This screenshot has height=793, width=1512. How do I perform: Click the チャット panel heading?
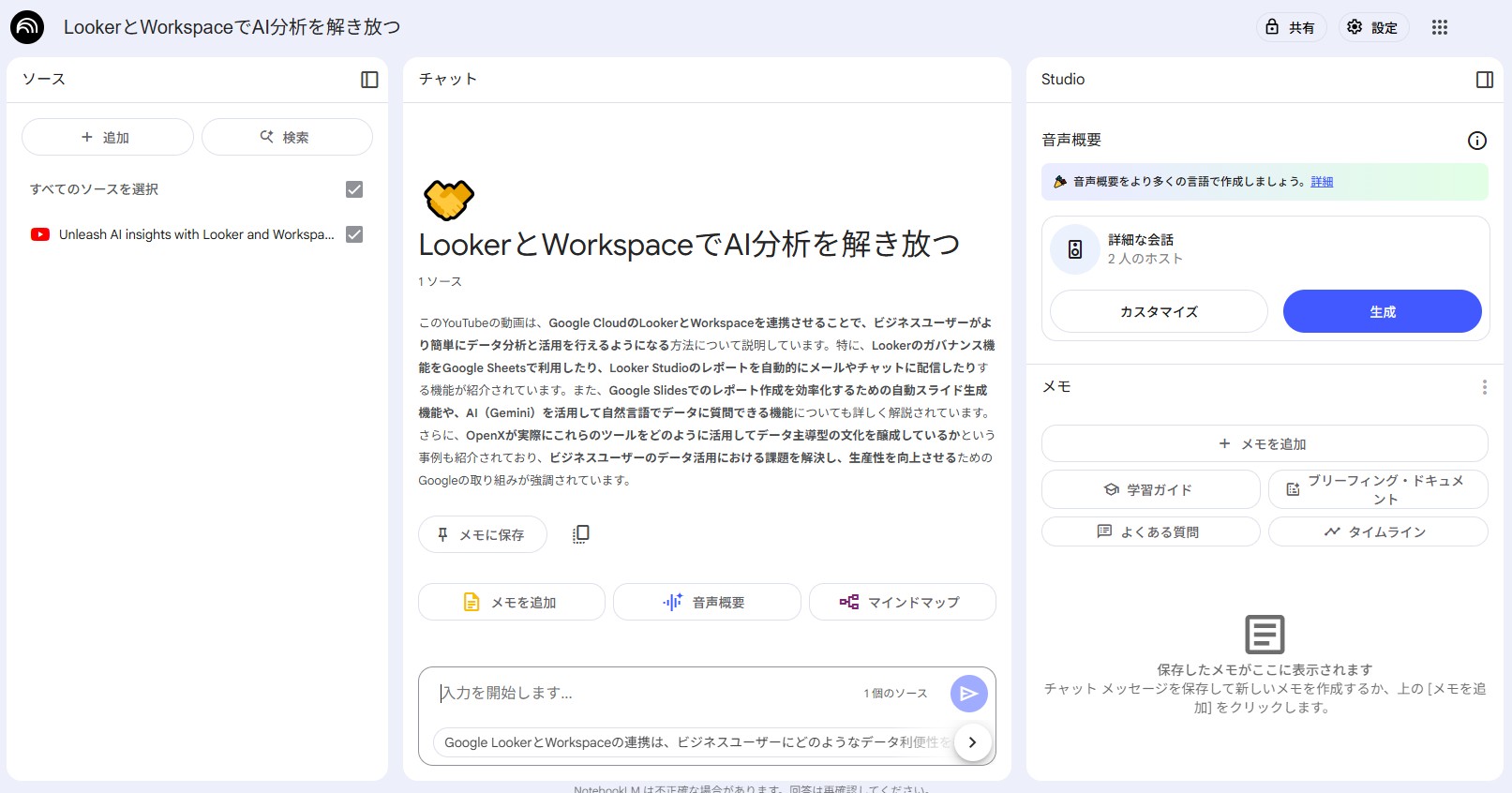point(448,80)
